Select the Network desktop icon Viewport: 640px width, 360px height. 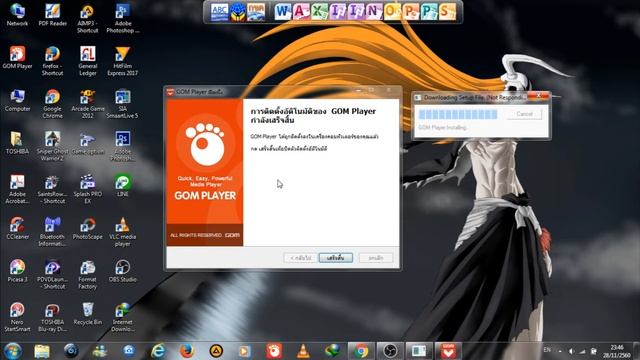pos(17,15)
